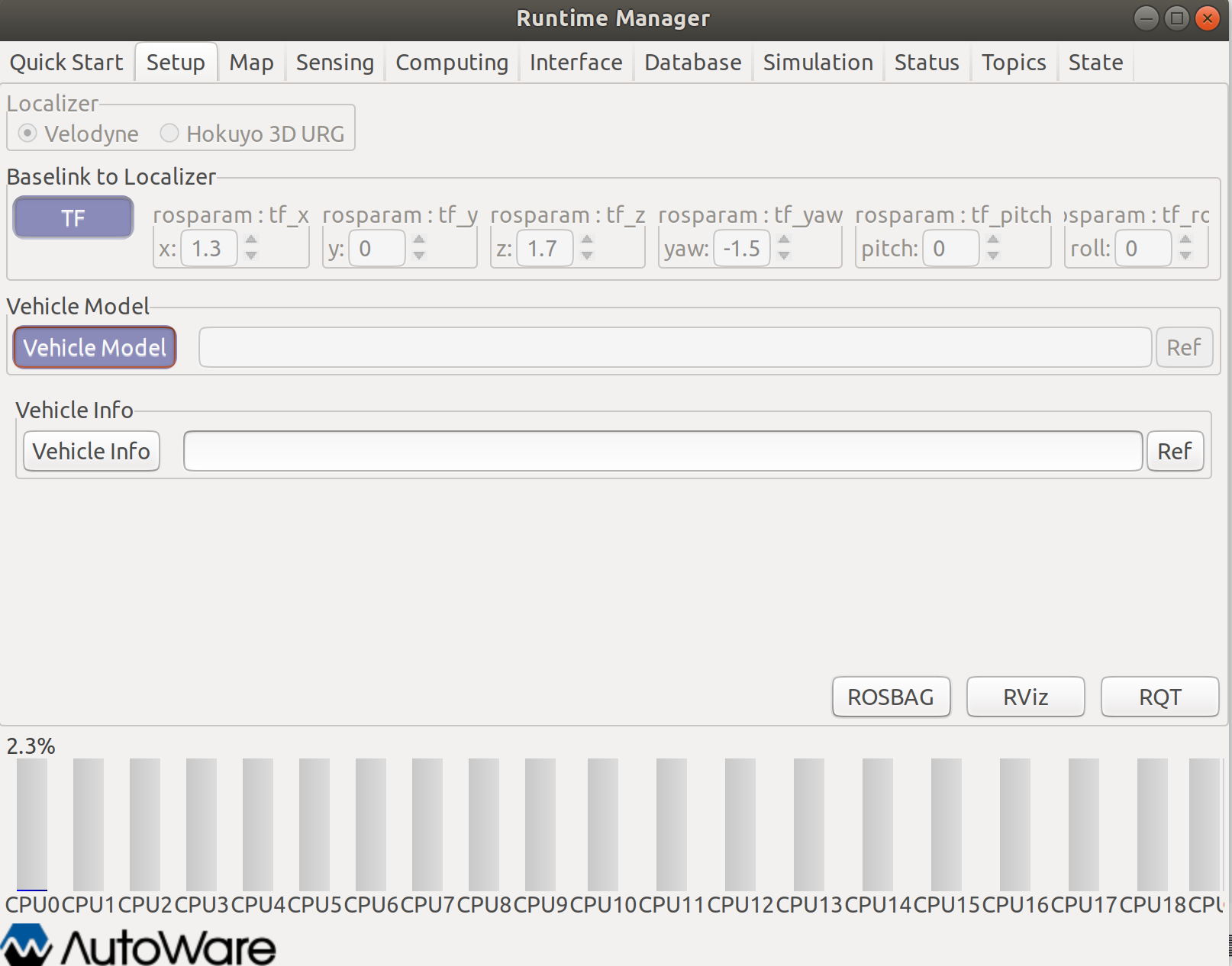Viewport: 1232px width, 966px height.
Task: View the Topics tab
Action: (1014, 63)
